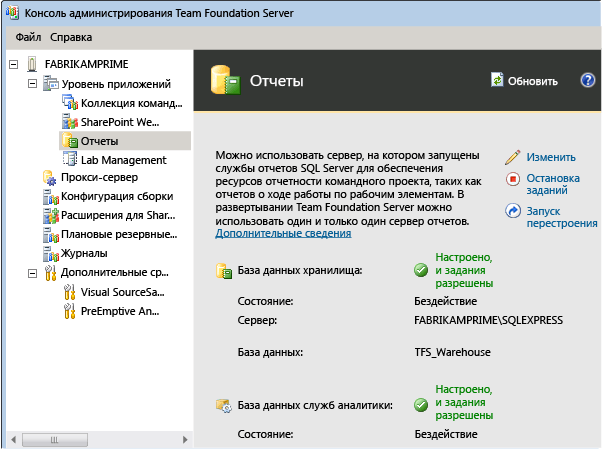Click the Visual SourceSa... tools icon
Viewport: 602px width, 449px height.
(69, 292)
